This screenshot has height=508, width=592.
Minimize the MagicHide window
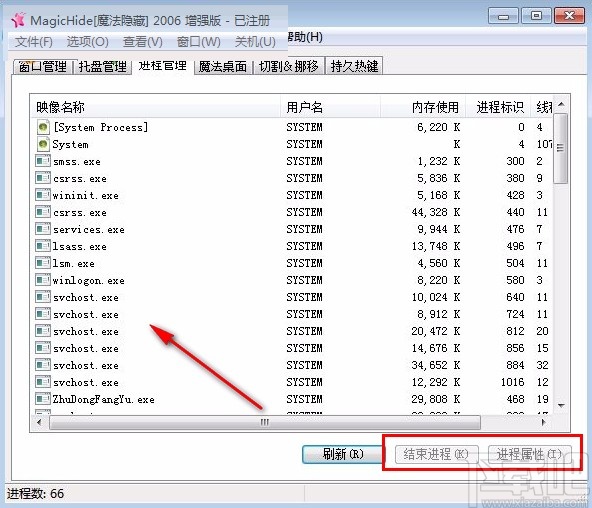(503, 16)
